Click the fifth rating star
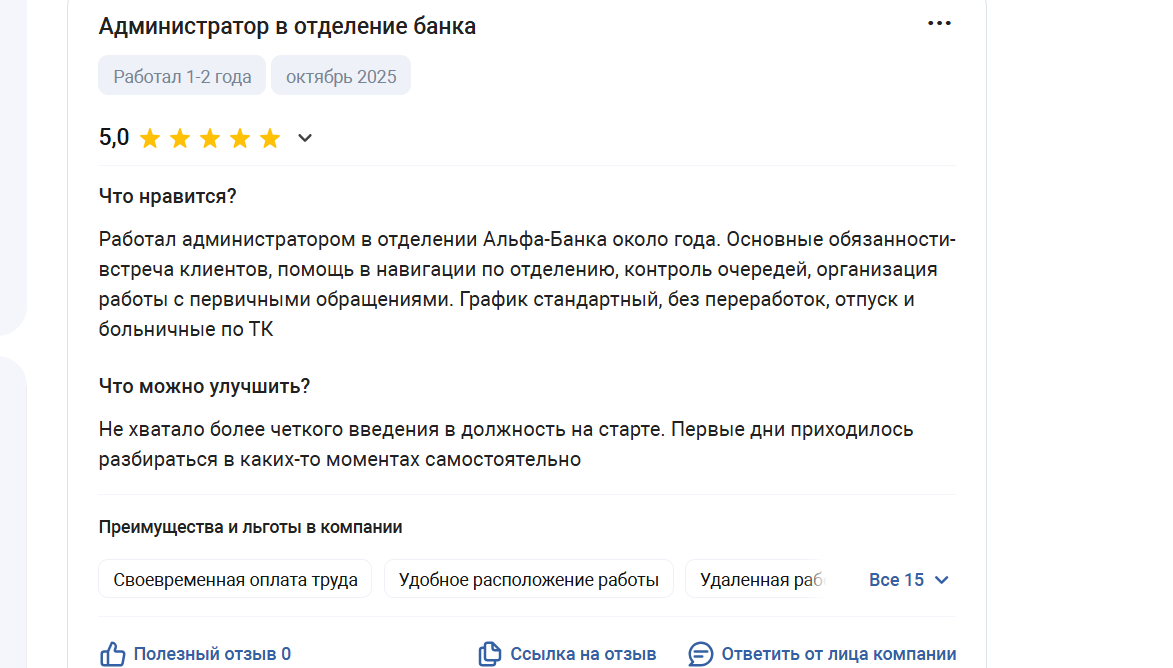1173x668 pixels. pos(270,138)
